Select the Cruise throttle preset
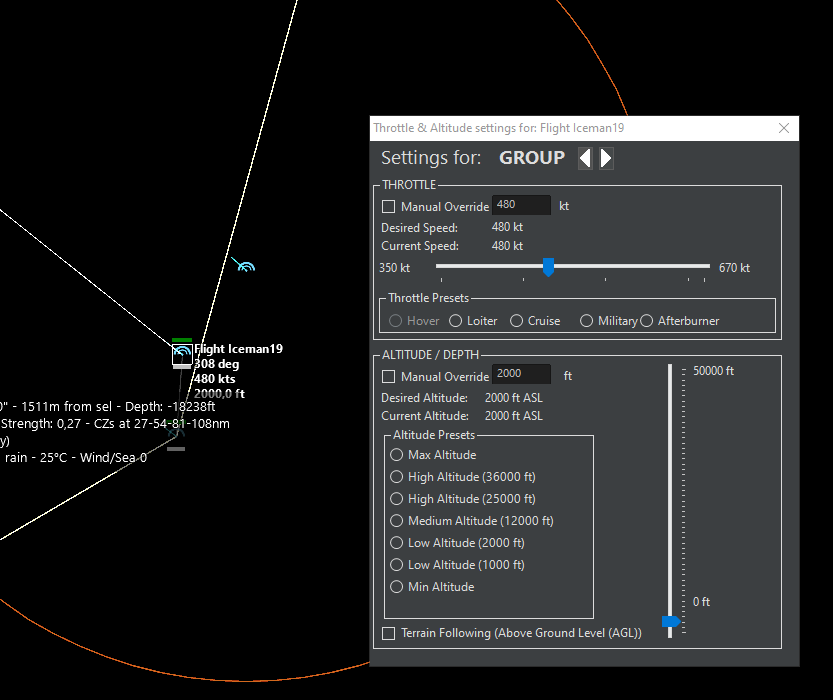Viewport: 833px width, 700px height. [517, 321]
